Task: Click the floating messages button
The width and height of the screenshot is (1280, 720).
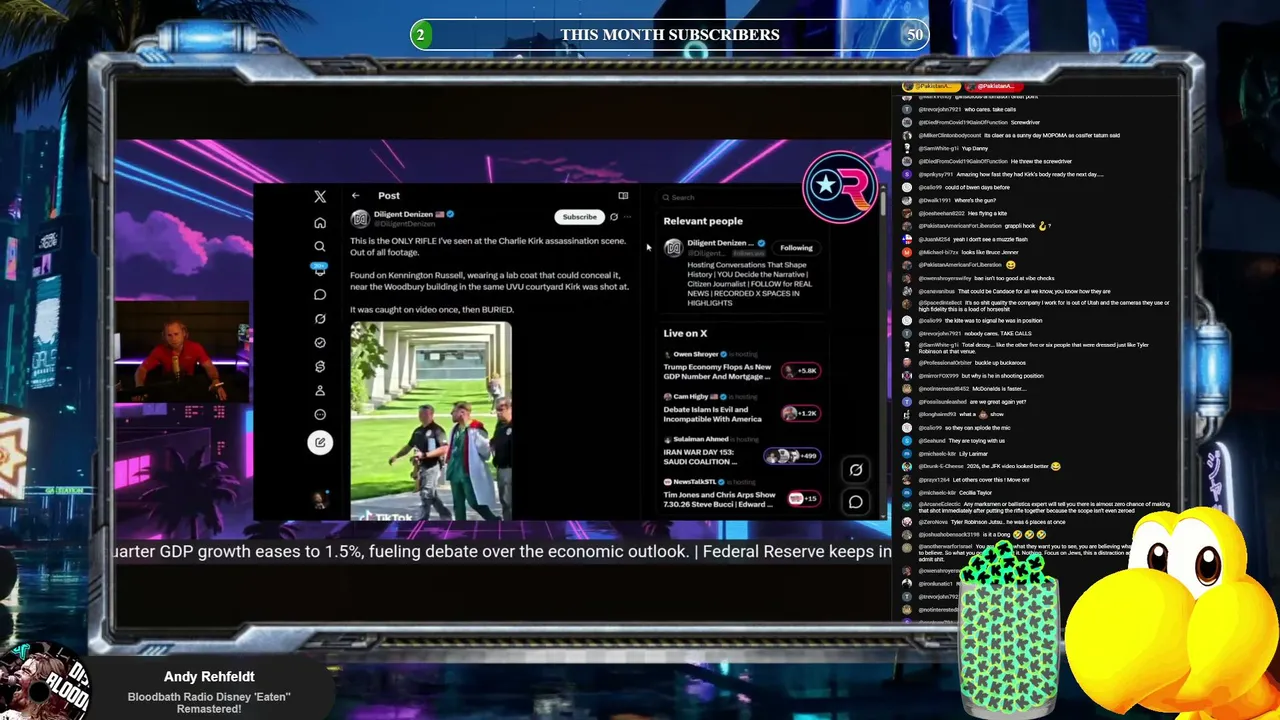Action: tap(856, 502)
